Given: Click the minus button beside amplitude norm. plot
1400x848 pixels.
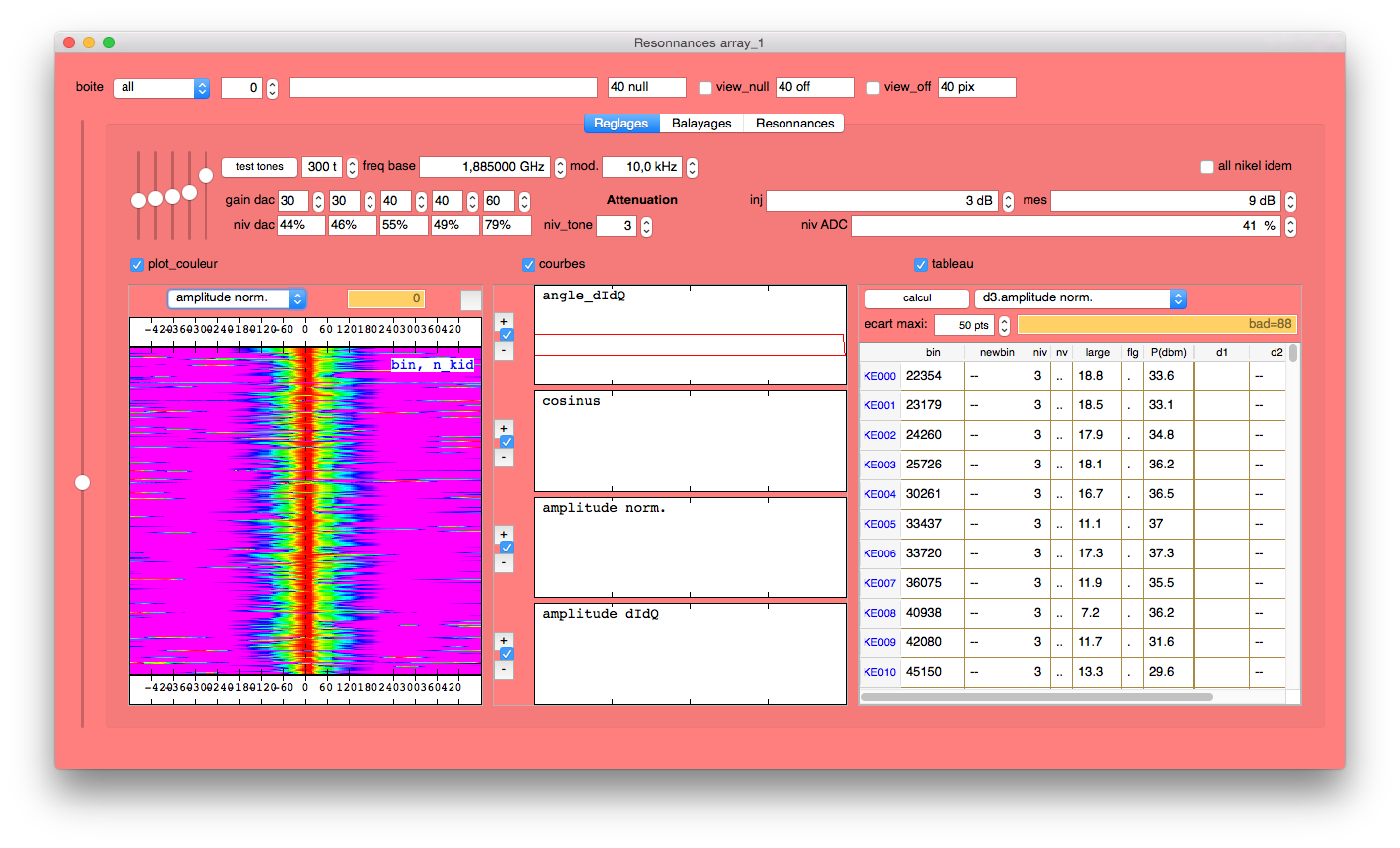Looking at the screenshot, I should point(504,563).
